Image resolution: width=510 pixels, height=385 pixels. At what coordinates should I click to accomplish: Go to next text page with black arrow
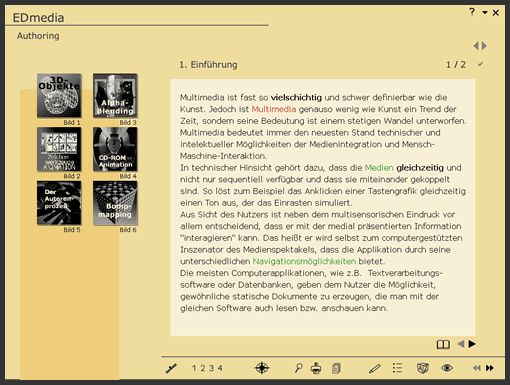(x=472, y=344)
